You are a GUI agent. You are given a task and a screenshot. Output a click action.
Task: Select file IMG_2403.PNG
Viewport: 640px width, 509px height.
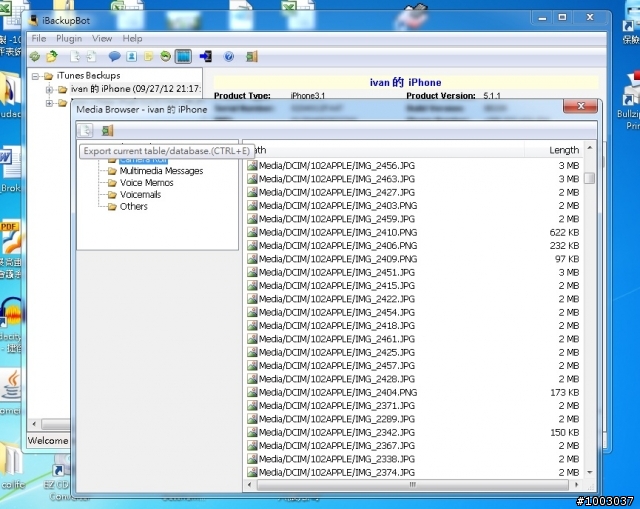click(x=338, y=205)
